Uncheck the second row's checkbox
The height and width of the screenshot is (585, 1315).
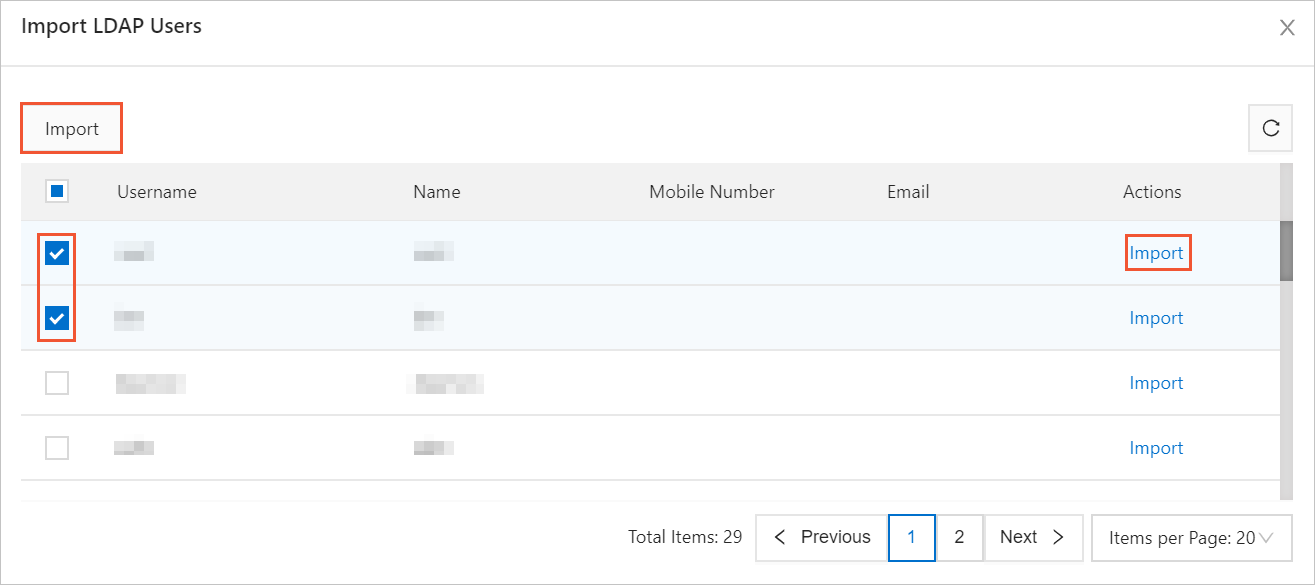[57, 319]
